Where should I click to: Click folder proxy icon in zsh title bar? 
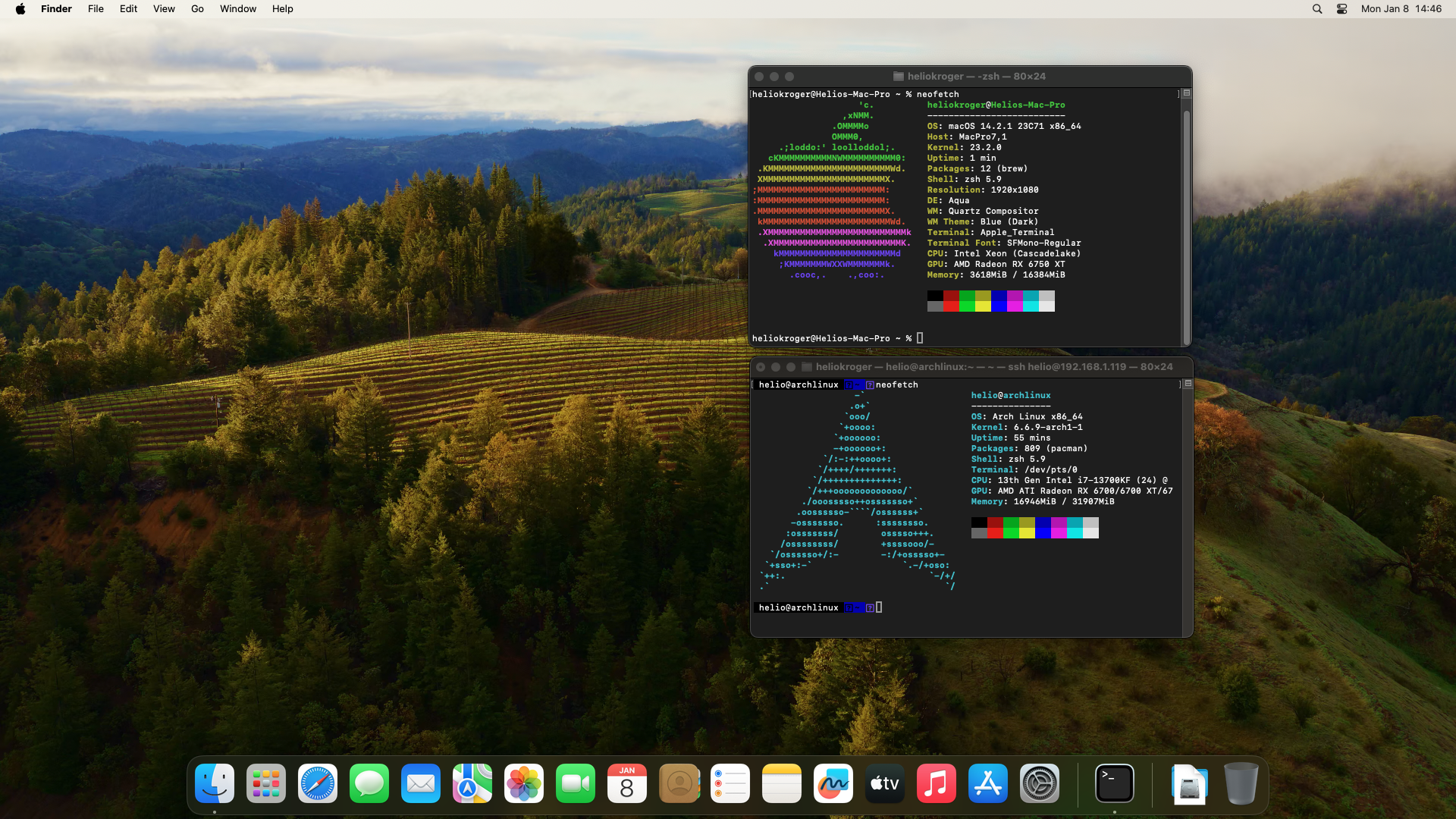click(x=899, y=77)
